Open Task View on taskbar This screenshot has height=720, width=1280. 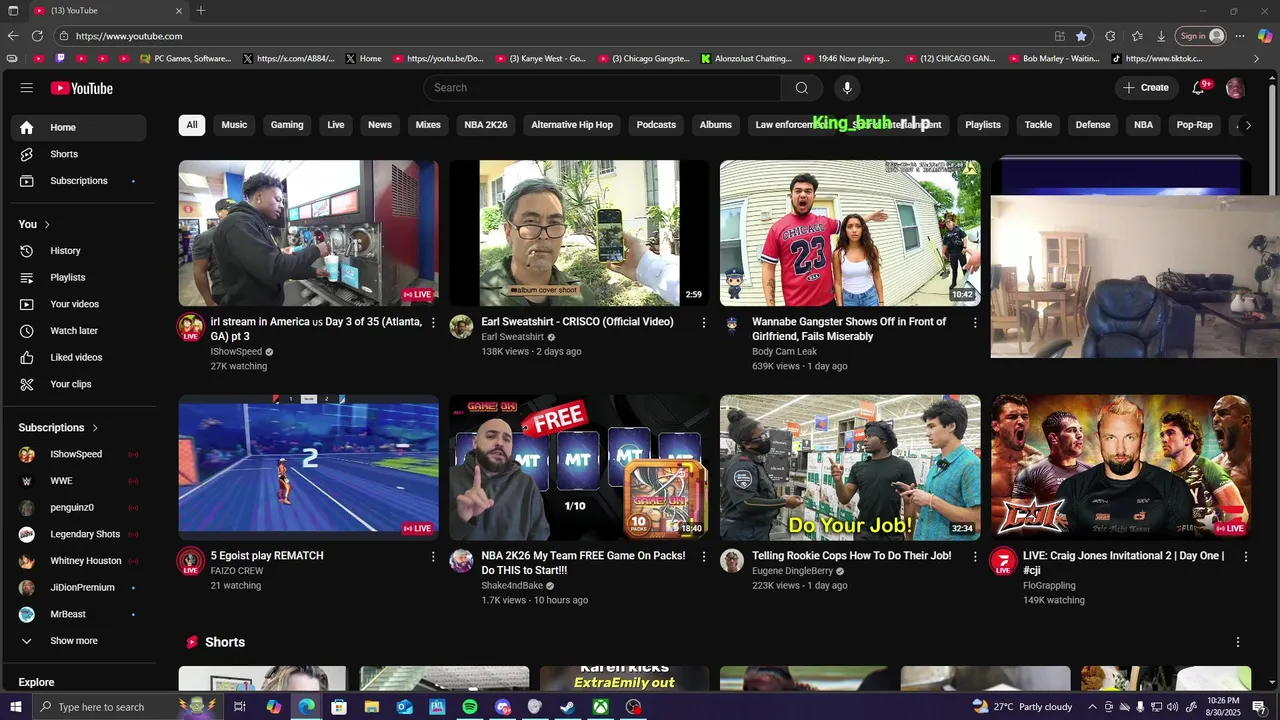point(240,707)
